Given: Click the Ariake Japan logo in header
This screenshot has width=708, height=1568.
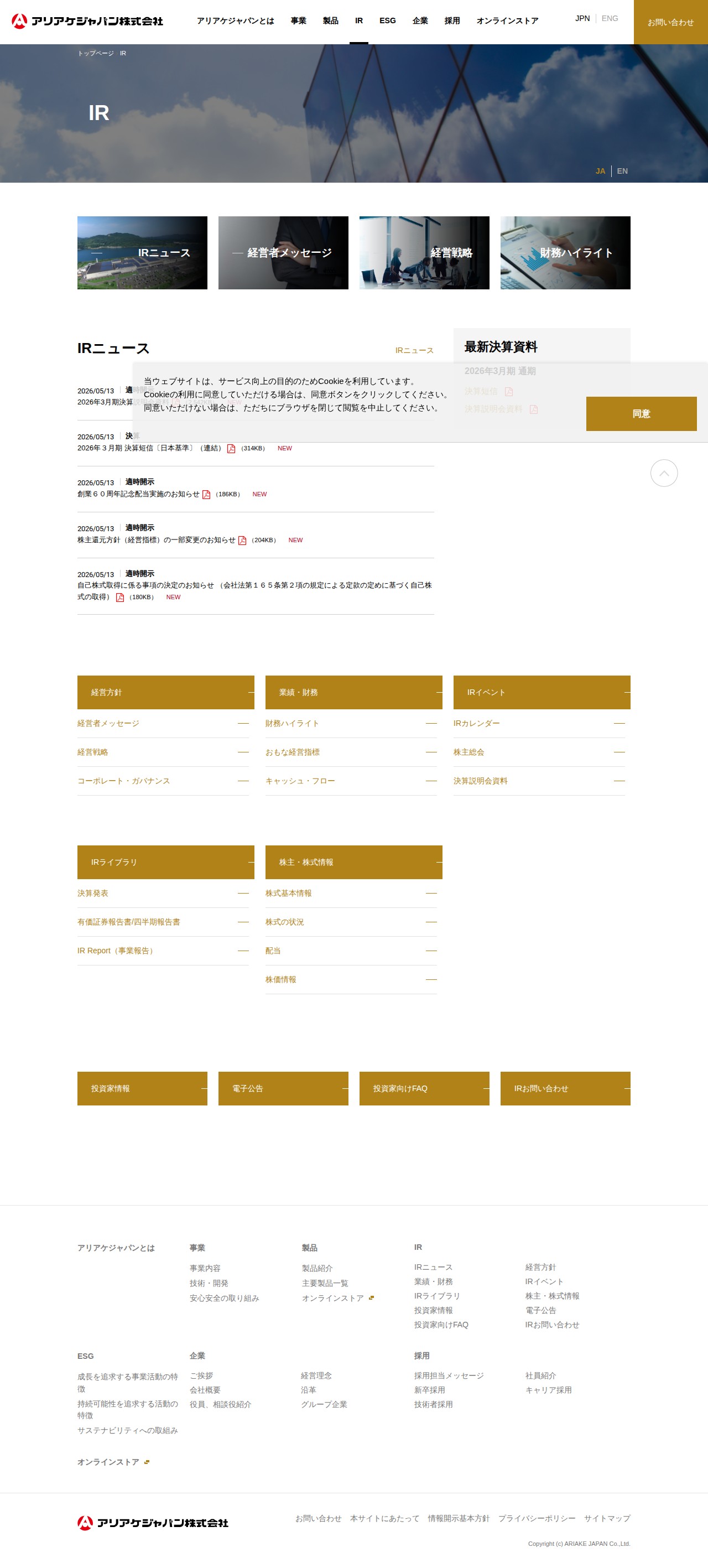Looking at the screenshot, I should coord(87,22).
